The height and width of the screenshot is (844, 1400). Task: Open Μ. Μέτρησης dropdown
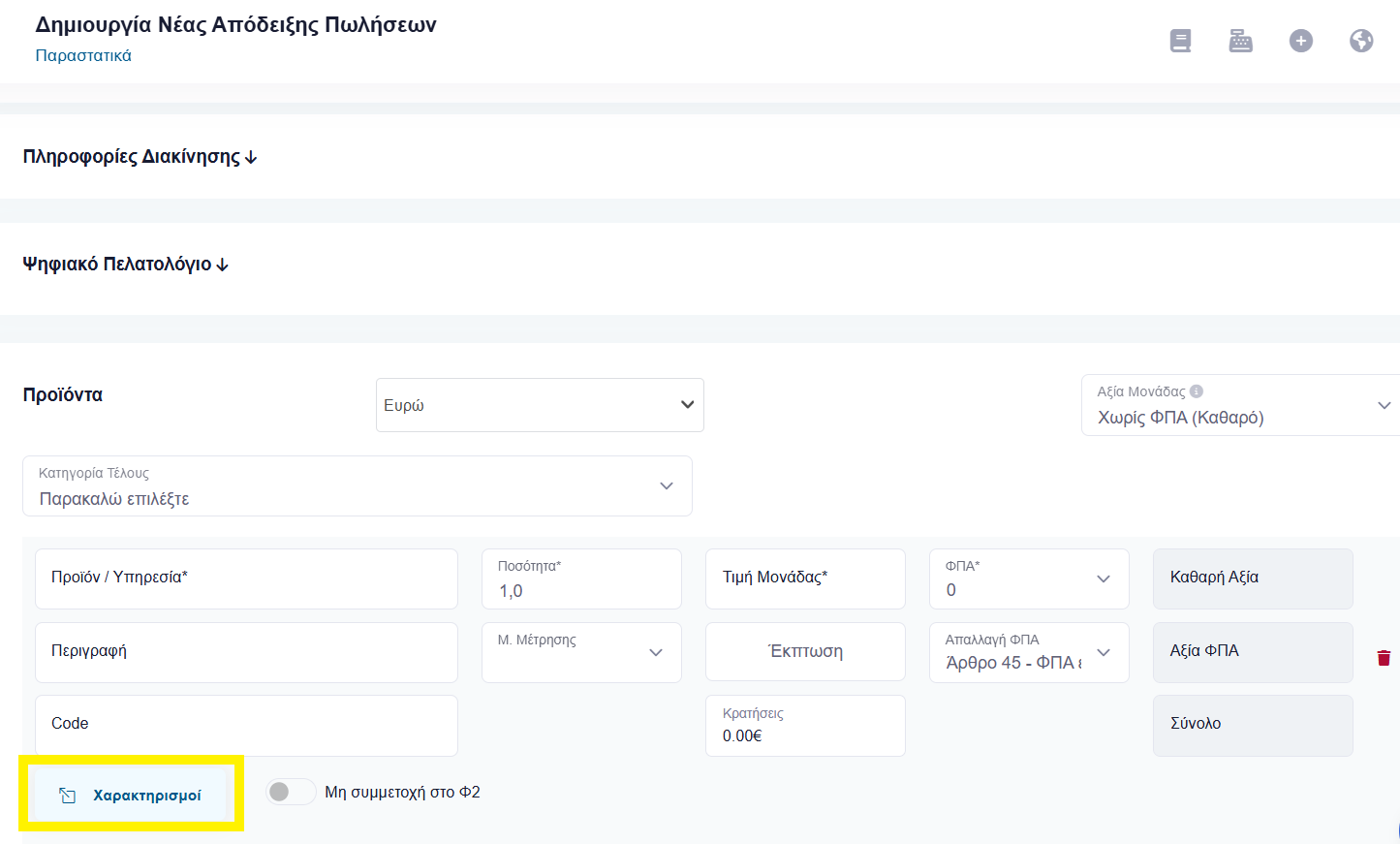(x=581, y=652)
